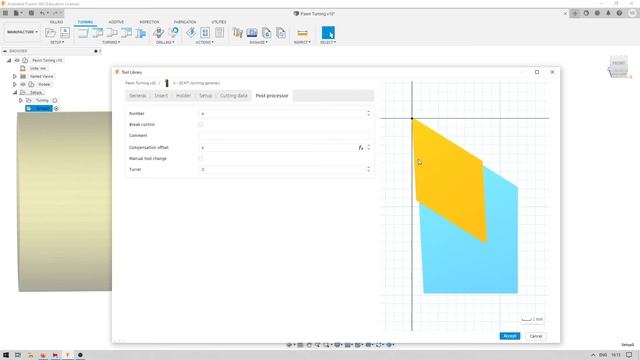Open the data panel grid icon

click(x=5, y=13)
